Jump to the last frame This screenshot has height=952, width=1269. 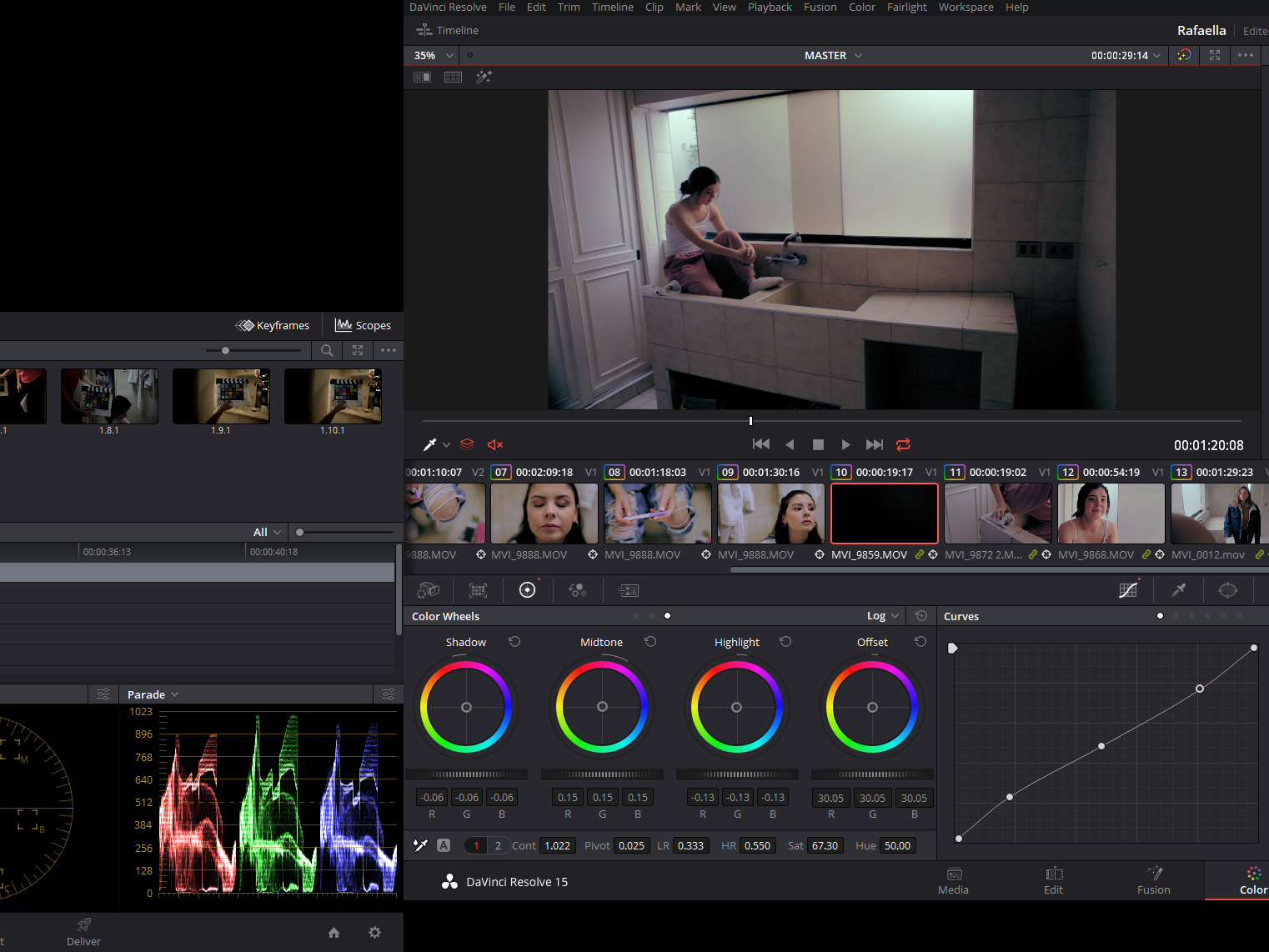pyautogui.click(x=874, y=444)
